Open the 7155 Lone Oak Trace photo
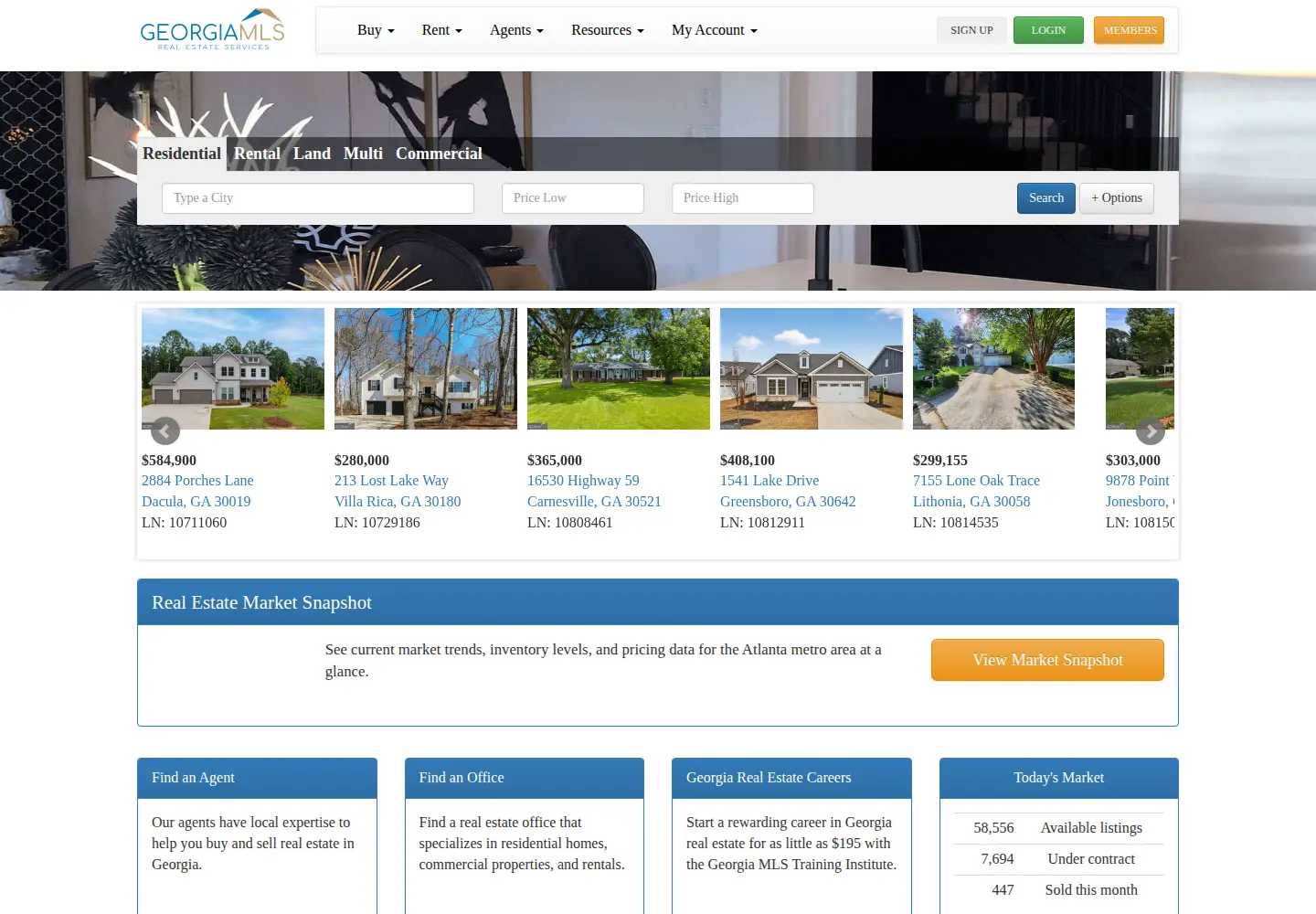Image resolution: width=1316 pixels, height=914 pixels. click(x=993, y=368)
